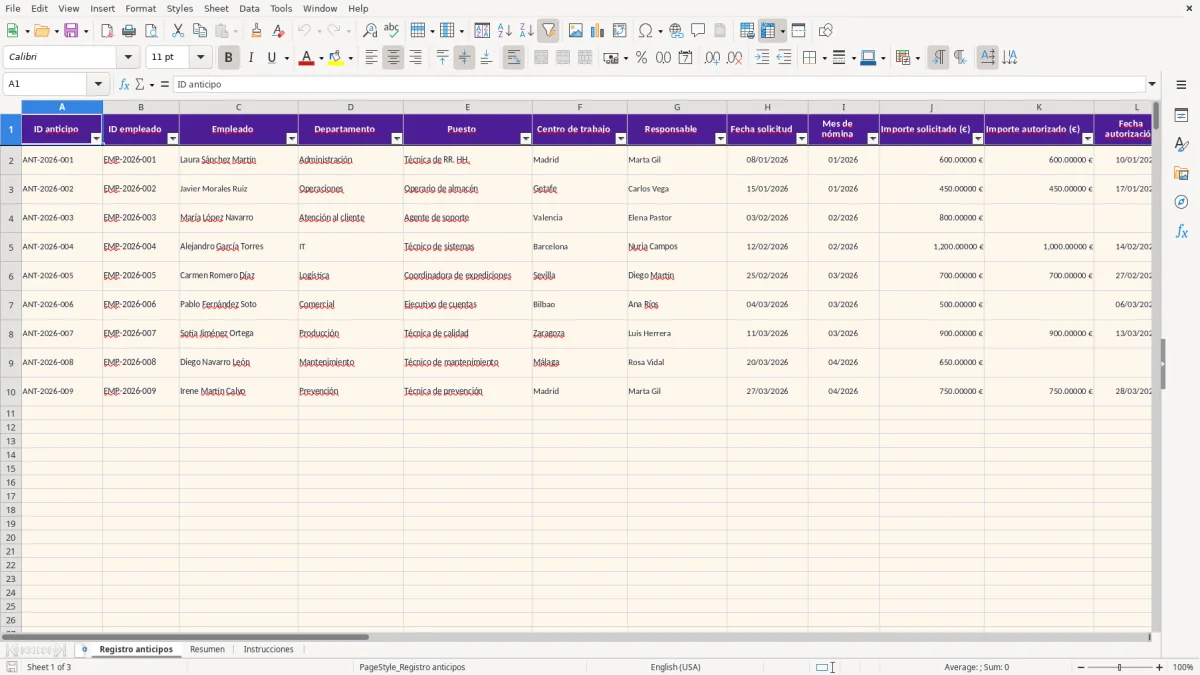Toggle Italic formatting
This screenshot has width=1200, height=675.
click(x=250, y=58)
